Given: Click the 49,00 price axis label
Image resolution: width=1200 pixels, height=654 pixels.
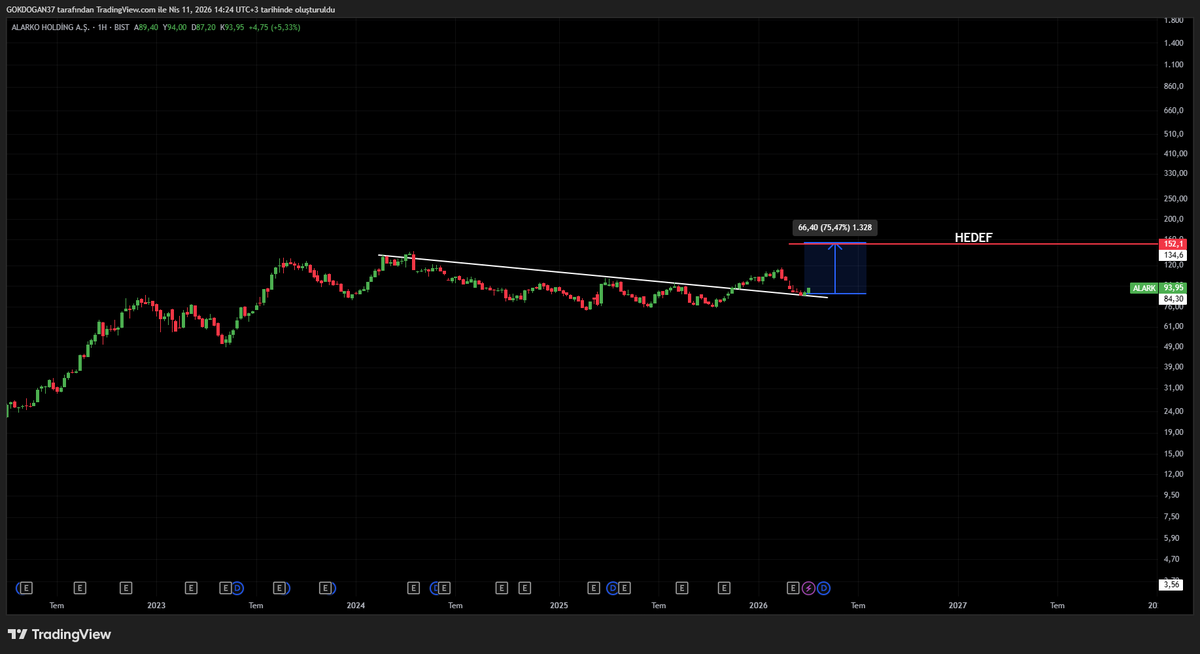Looking at the screenshot, I should (1174, 347).
